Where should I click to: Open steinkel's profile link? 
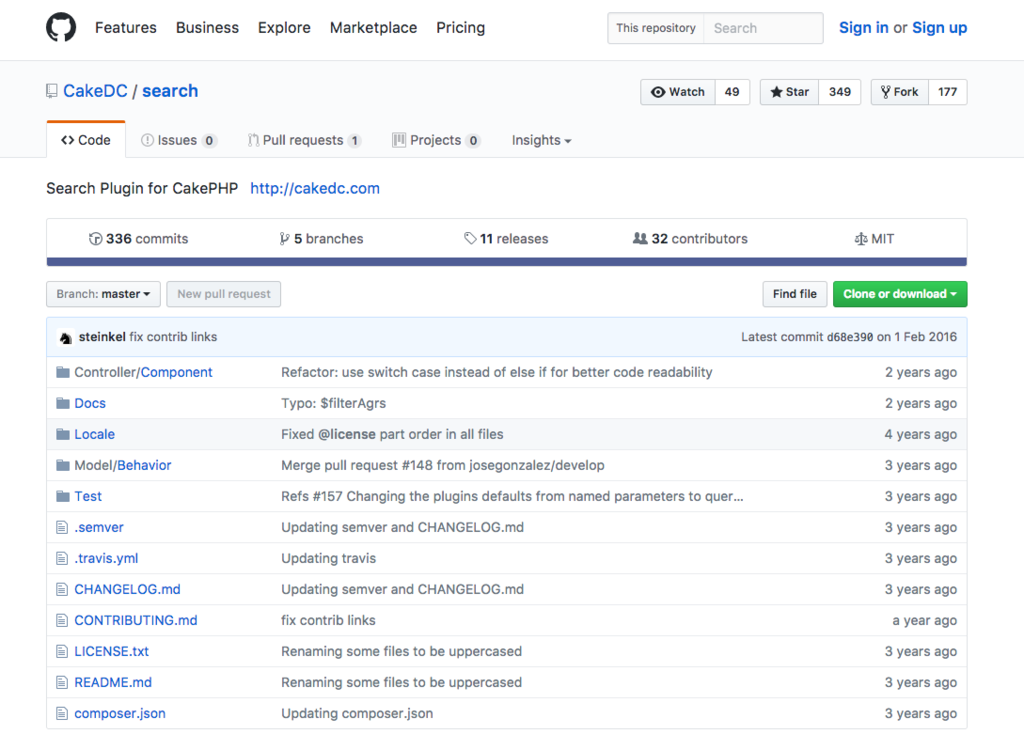(102, 337)
